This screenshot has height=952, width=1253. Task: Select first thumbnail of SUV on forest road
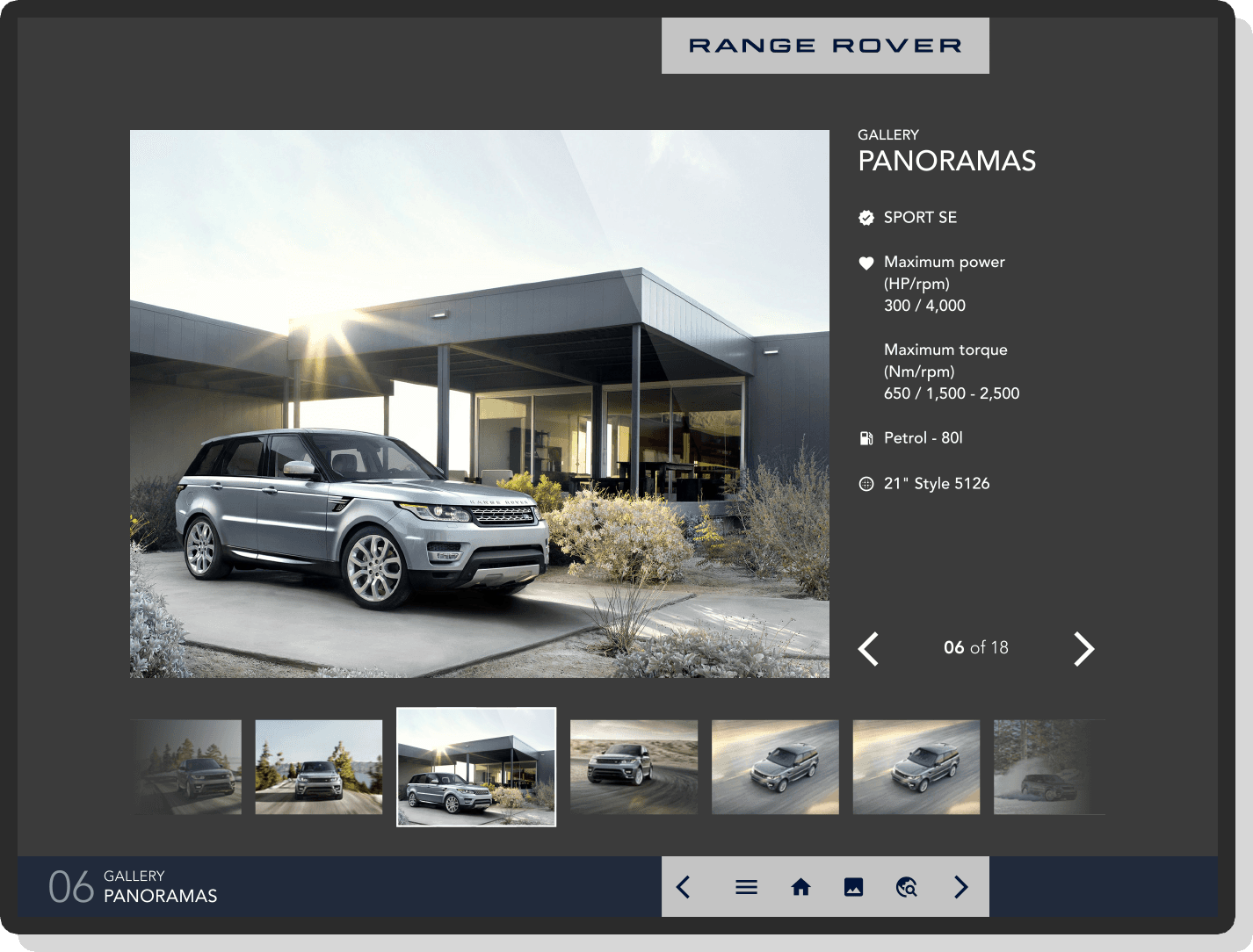[x=185, y=767]
